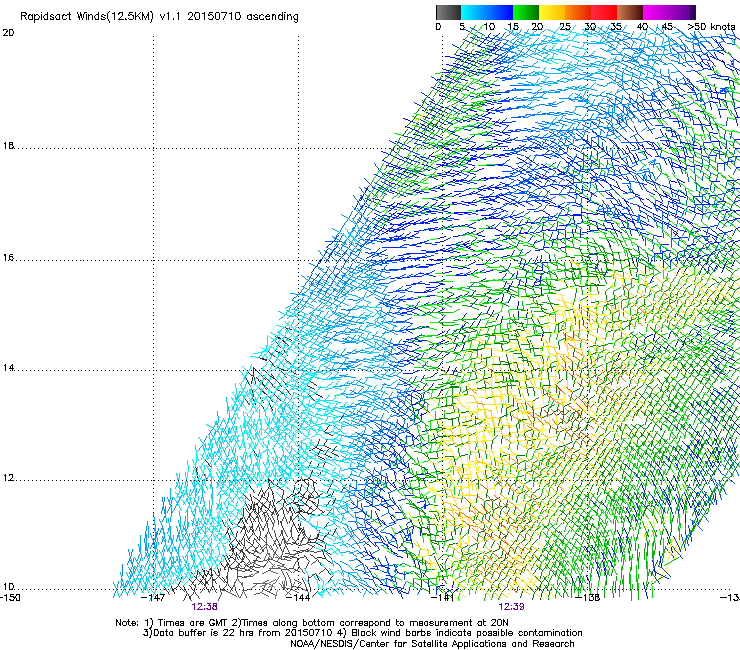Viewport: 740px width, 650px height.
Task: Select the cyan 5-10 knots legend swatch
Action: [x=473, y=12]
